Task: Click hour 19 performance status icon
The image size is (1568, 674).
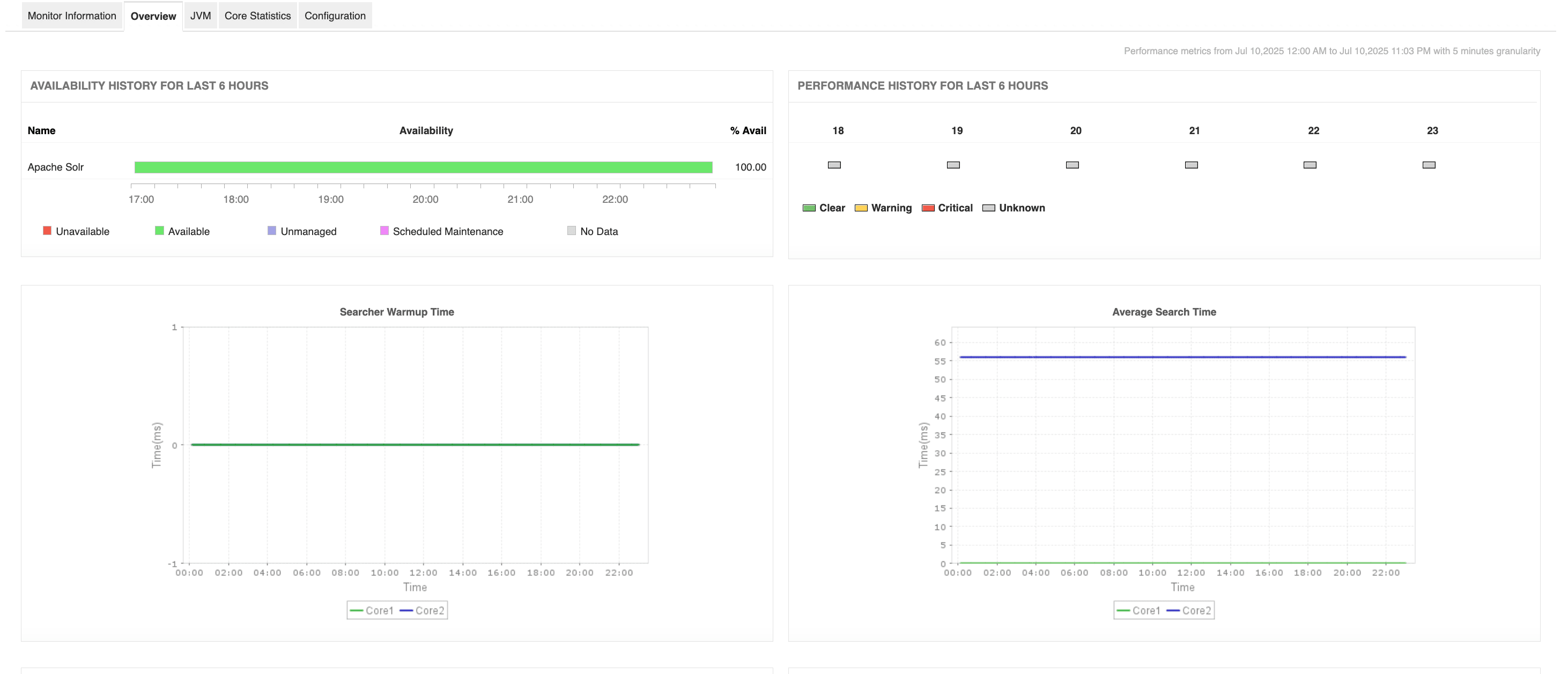Action: 953,165
